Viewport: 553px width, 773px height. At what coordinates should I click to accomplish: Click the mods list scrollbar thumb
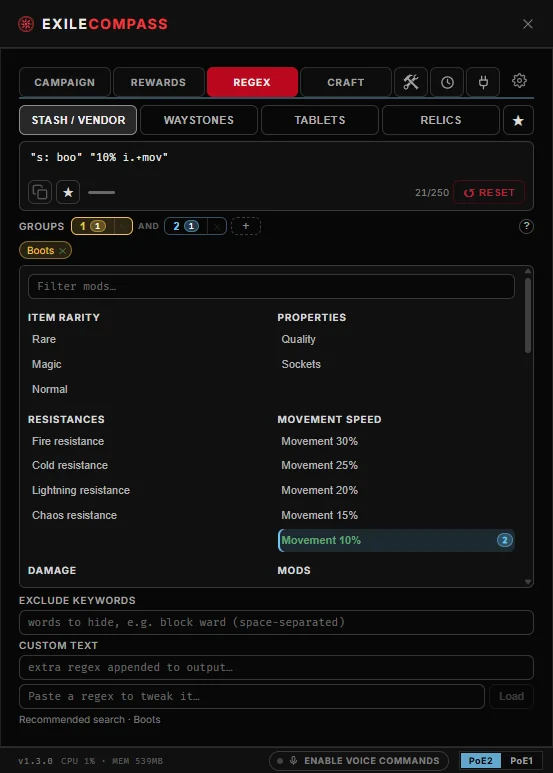tap(528, 316)
